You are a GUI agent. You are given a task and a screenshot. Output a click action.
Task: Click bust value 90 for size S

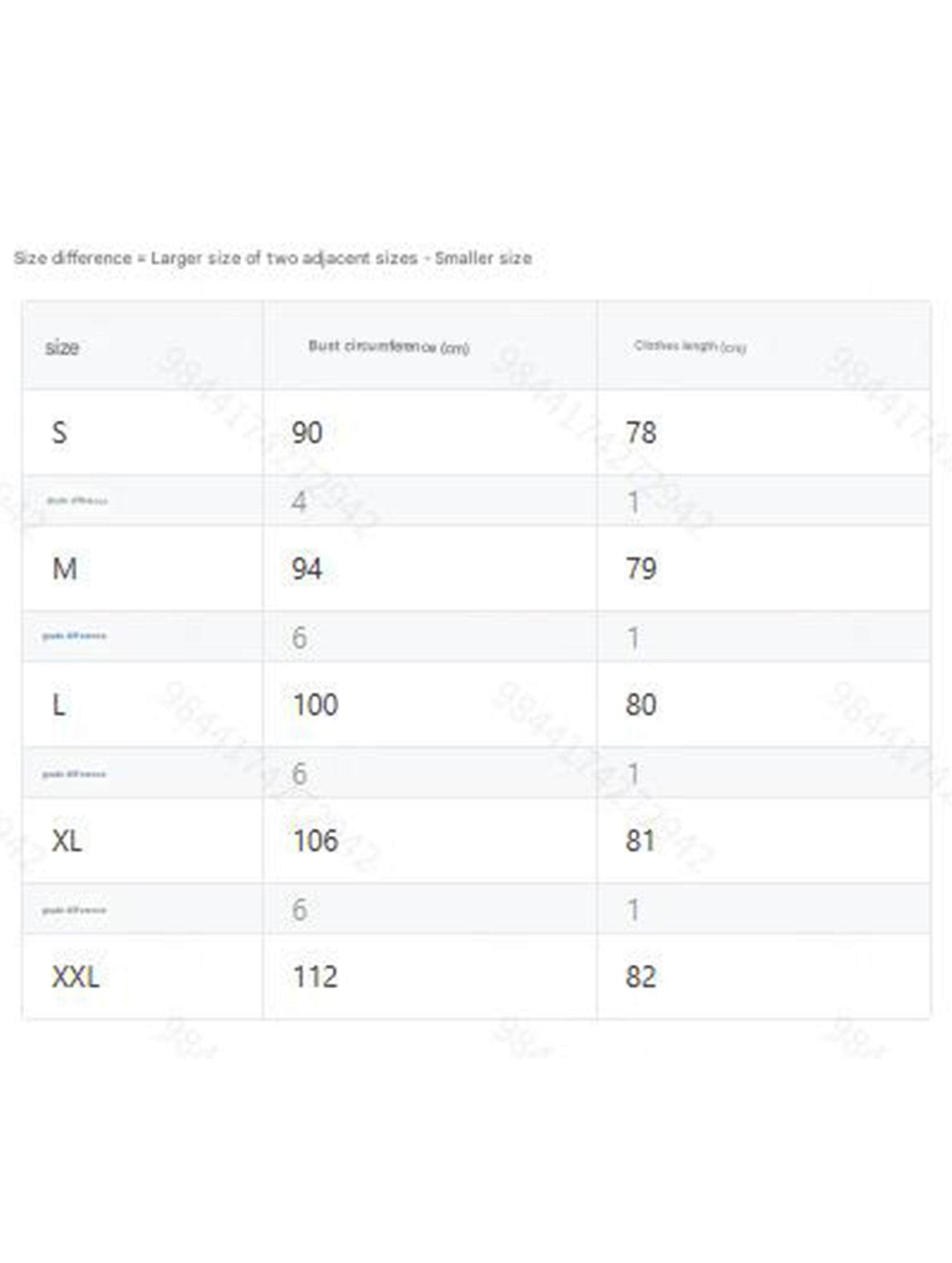pos(307,432)
